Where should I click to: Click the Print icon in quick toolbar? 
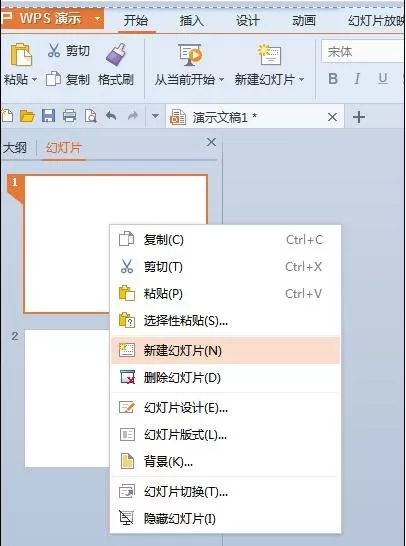point(69,116)
